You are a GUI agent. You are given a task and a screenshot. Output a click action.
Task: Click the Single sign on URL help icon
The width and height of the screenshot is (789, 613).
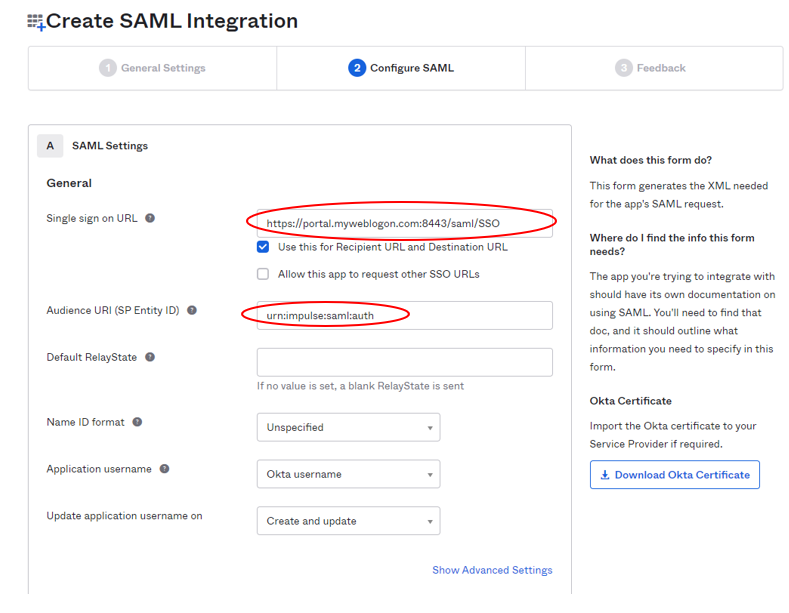coord(150,218)
